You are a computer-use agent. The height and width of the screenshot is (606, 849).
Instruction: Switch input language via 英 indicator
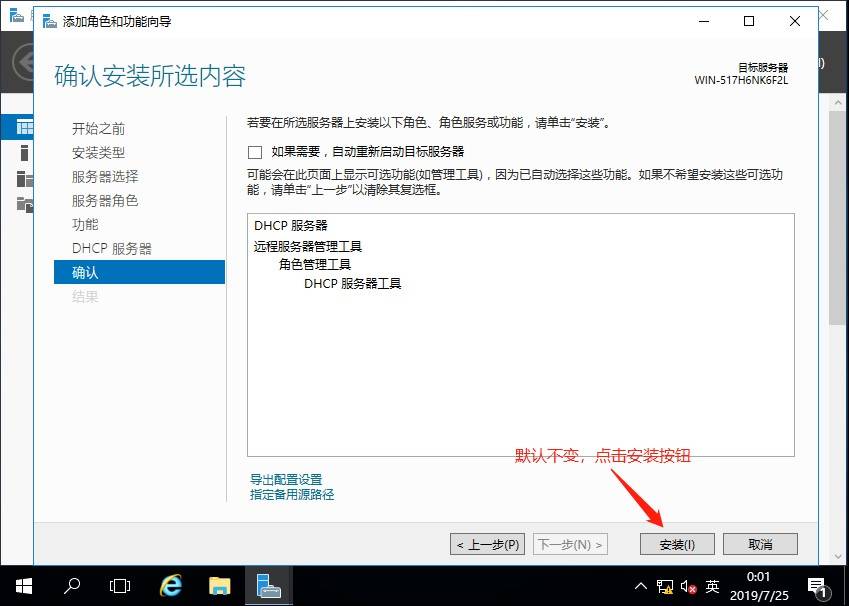(x=712, y=585)
